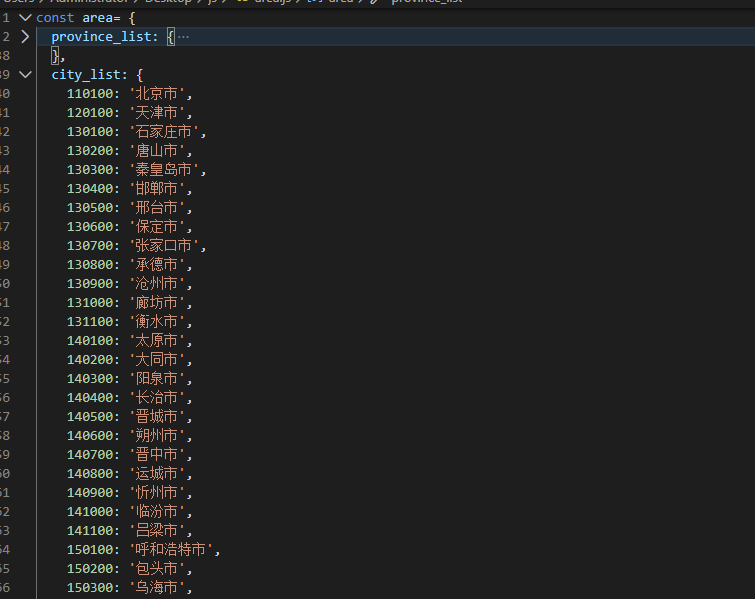The image size is (755, 599).
Task: Click the key 131100
Action: click(x=90, y=322)
